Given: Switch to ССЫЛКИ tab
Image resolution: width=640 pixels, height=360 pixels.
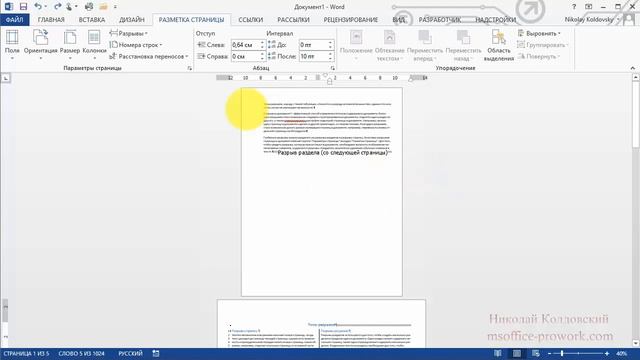Looking at the screenshot, I should coord(251,20).
